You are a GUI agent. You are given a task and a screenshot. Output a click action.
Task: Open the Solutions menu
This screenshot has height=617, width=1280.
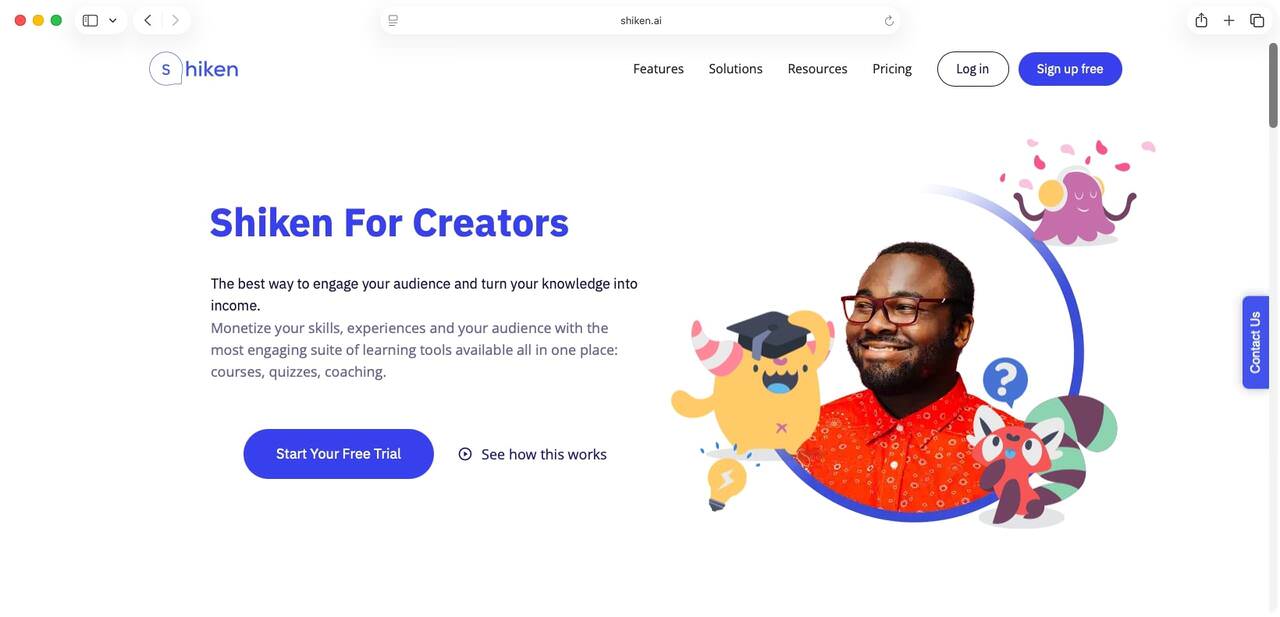736,69
